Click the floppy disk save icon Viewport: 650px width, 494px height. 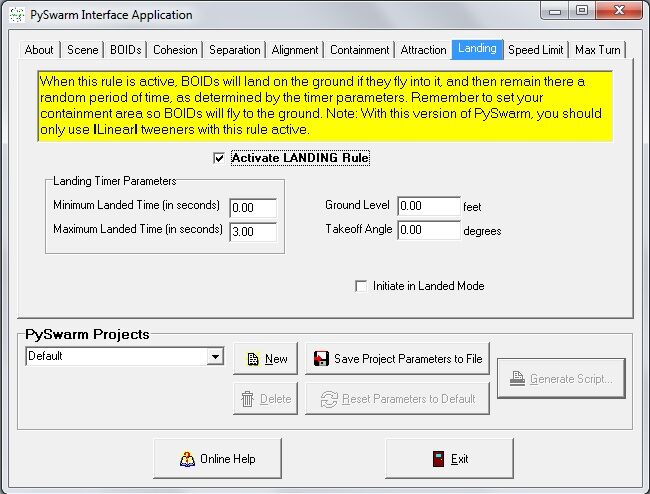coord(321,358)
